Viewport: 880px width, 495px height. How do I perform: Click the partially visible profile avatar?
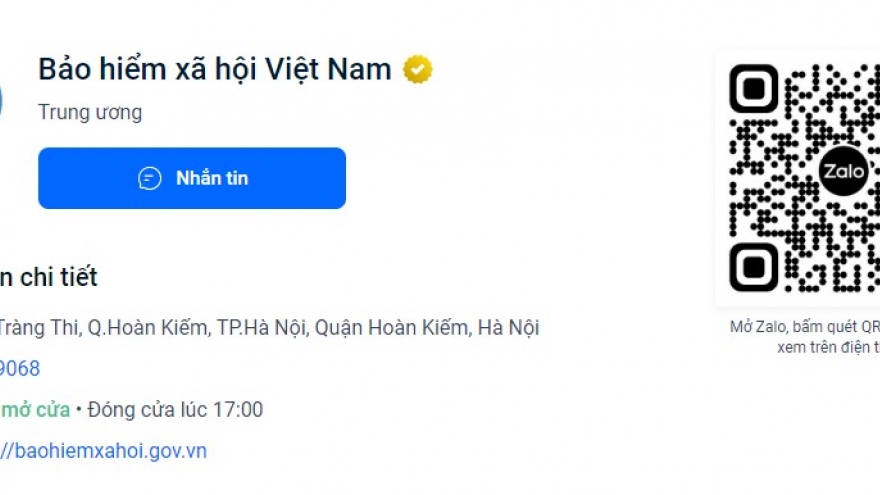click(x=2, y=100)
